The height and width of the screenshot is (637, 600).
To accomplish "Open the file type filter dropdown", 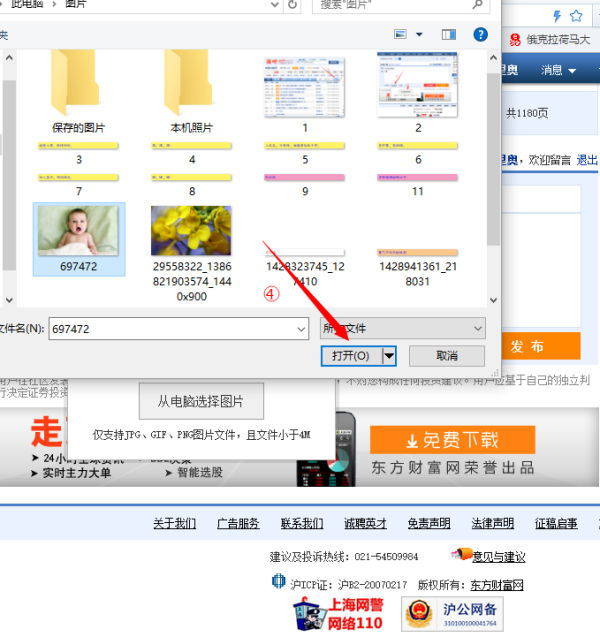I will (476, 328).
